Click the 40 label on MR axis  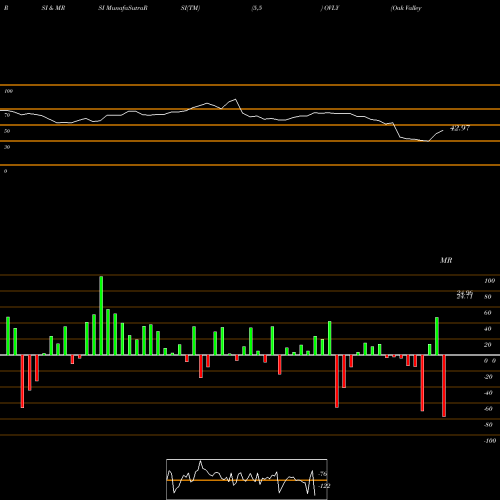point(488,329)
